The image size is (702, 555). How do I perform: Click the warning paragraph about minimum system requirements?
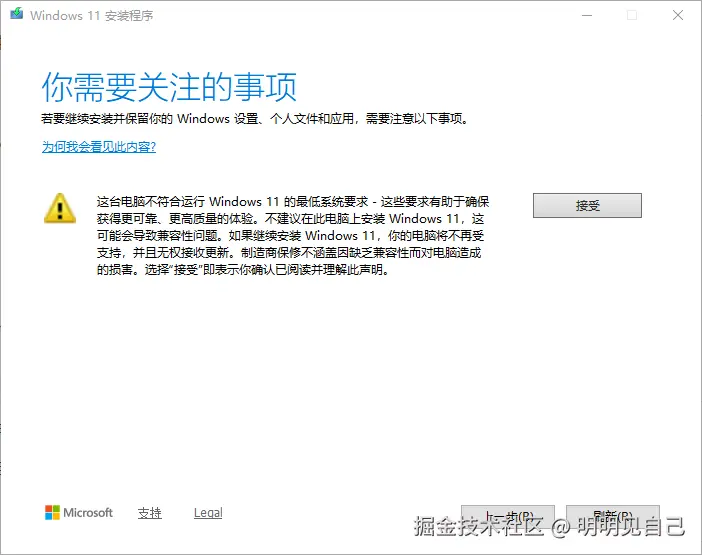point(293,236)
